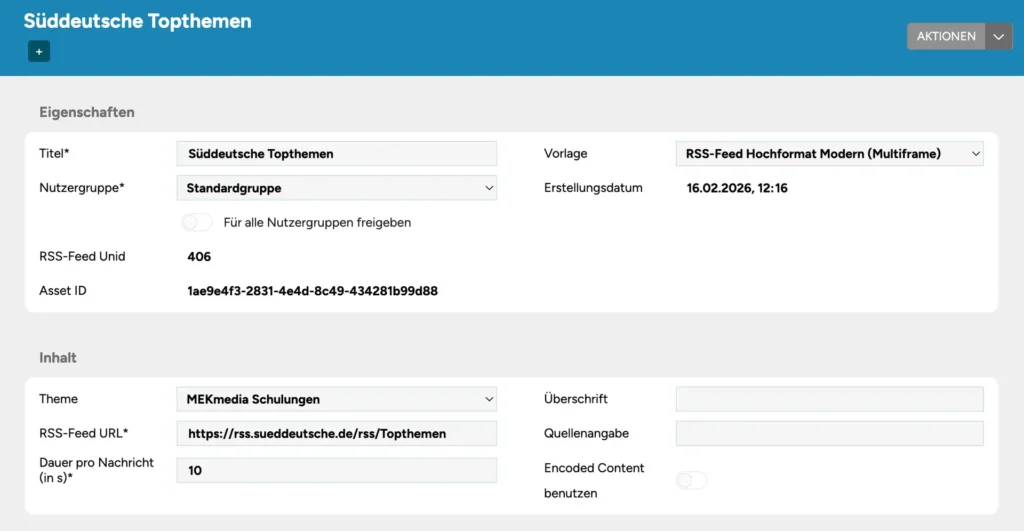The image size is (1024, 531).
Task: Open the AKTIONEN button
Action: point(946,37)
